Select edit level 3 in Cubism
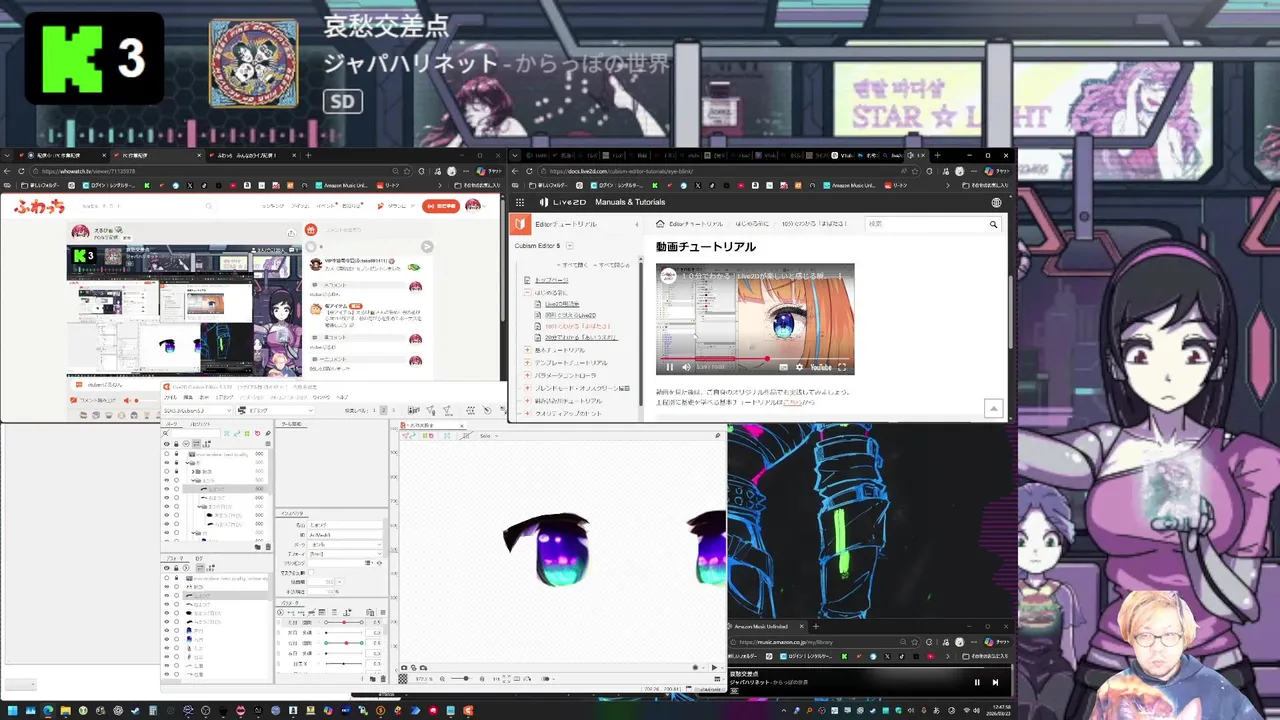This screenshot has width=1280, height=720. 393,410
